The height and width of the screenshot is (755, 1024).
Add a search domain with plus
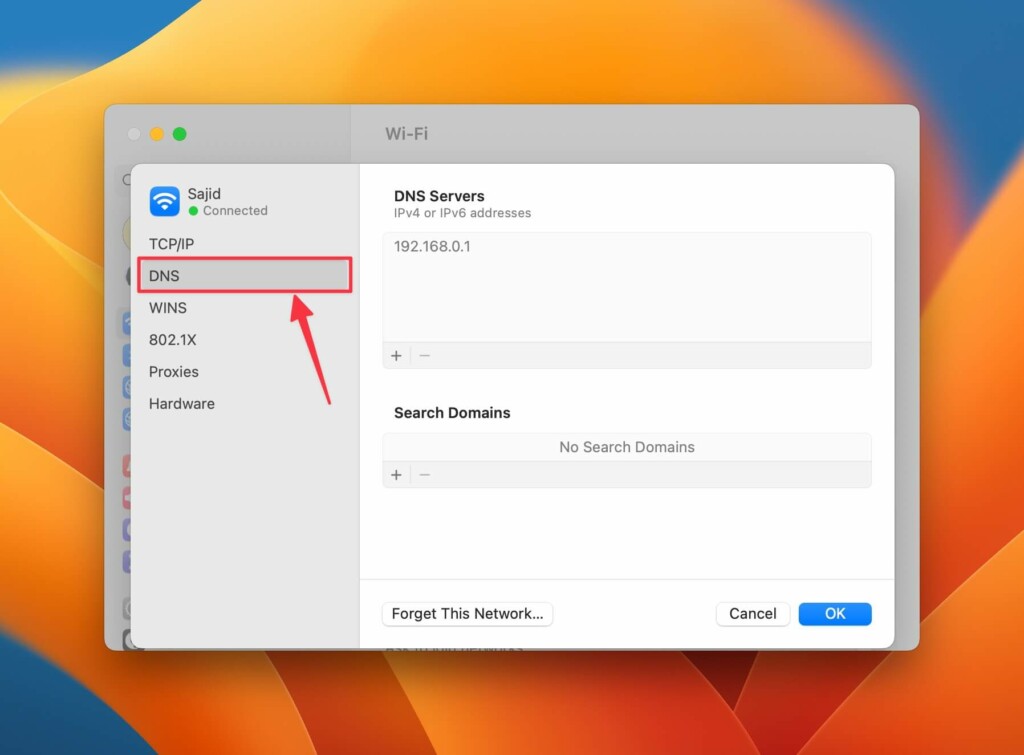(x=396, y=475)
